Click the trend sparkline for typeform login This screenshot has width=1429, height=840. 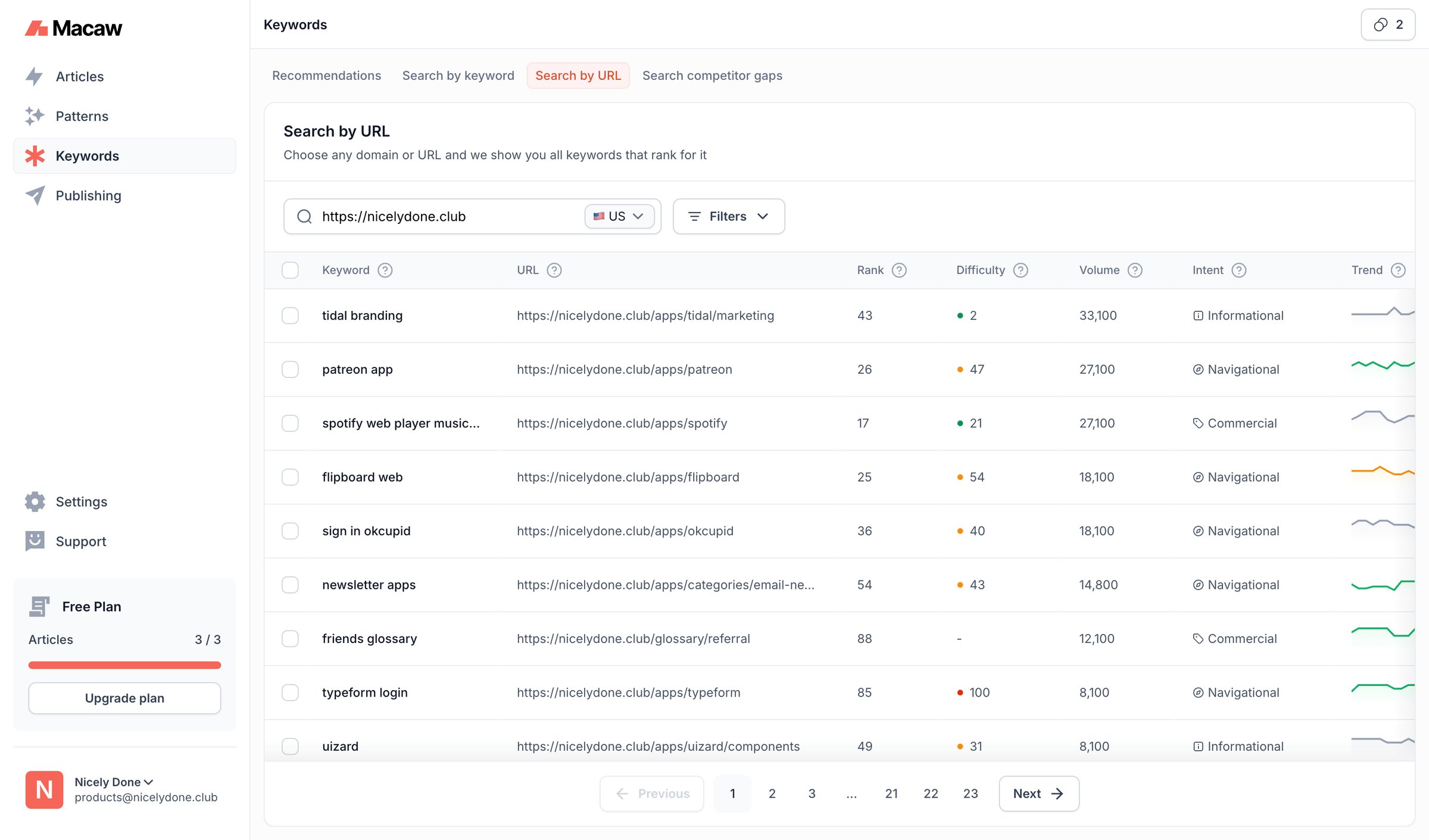click(1383, 688)
